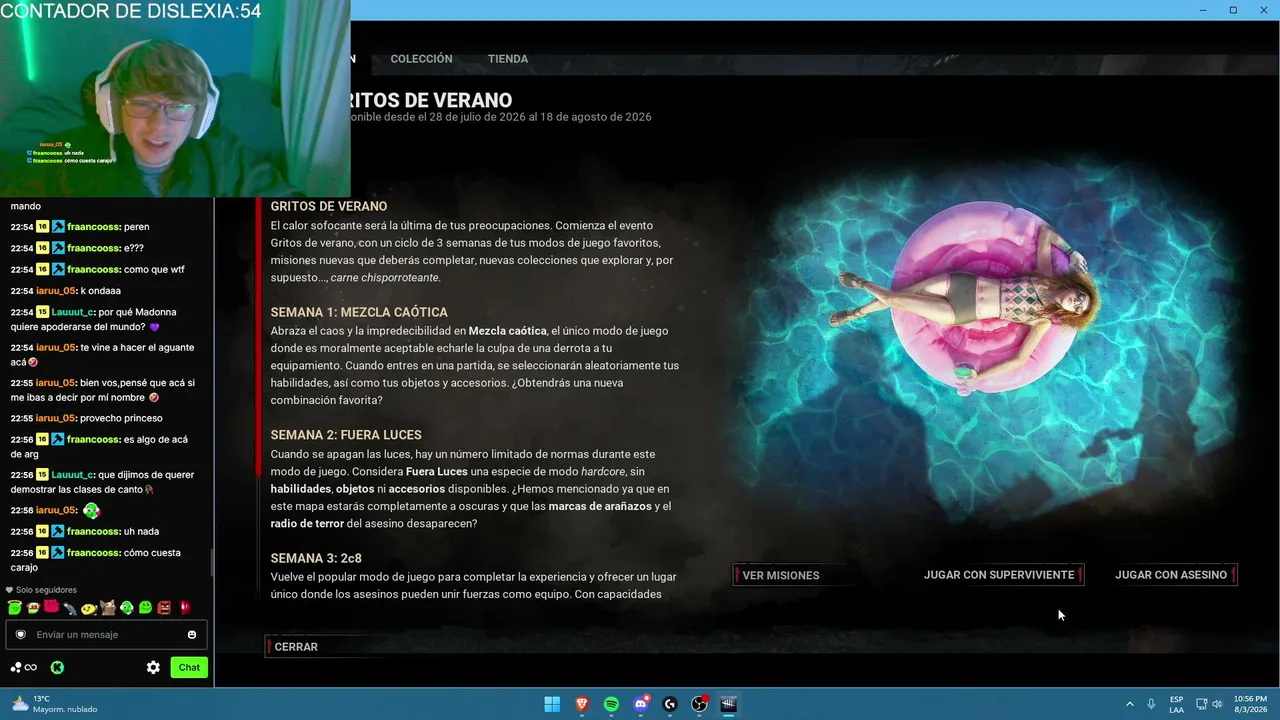Open the ESP LAA language switcher
The width and height of the screenshot is (1280, 720).
coord(1177,704)
